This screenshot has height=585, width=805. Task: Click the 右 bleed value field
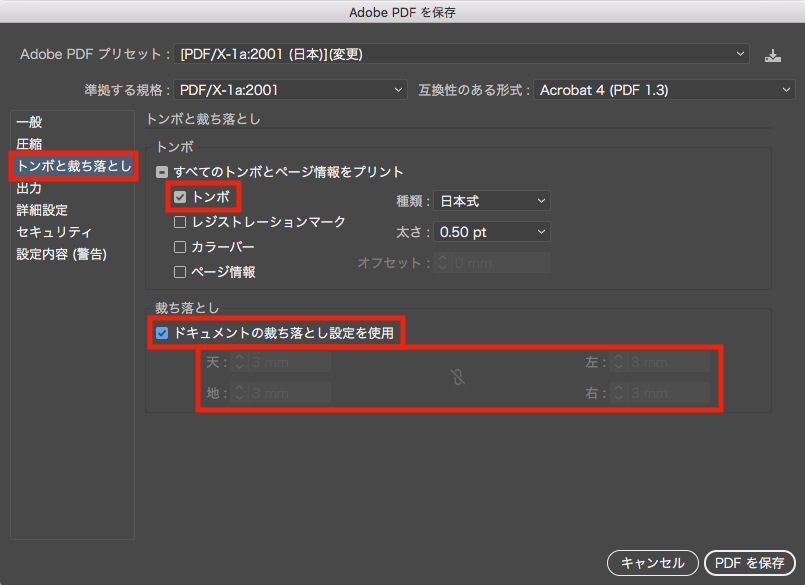(669, 393)
